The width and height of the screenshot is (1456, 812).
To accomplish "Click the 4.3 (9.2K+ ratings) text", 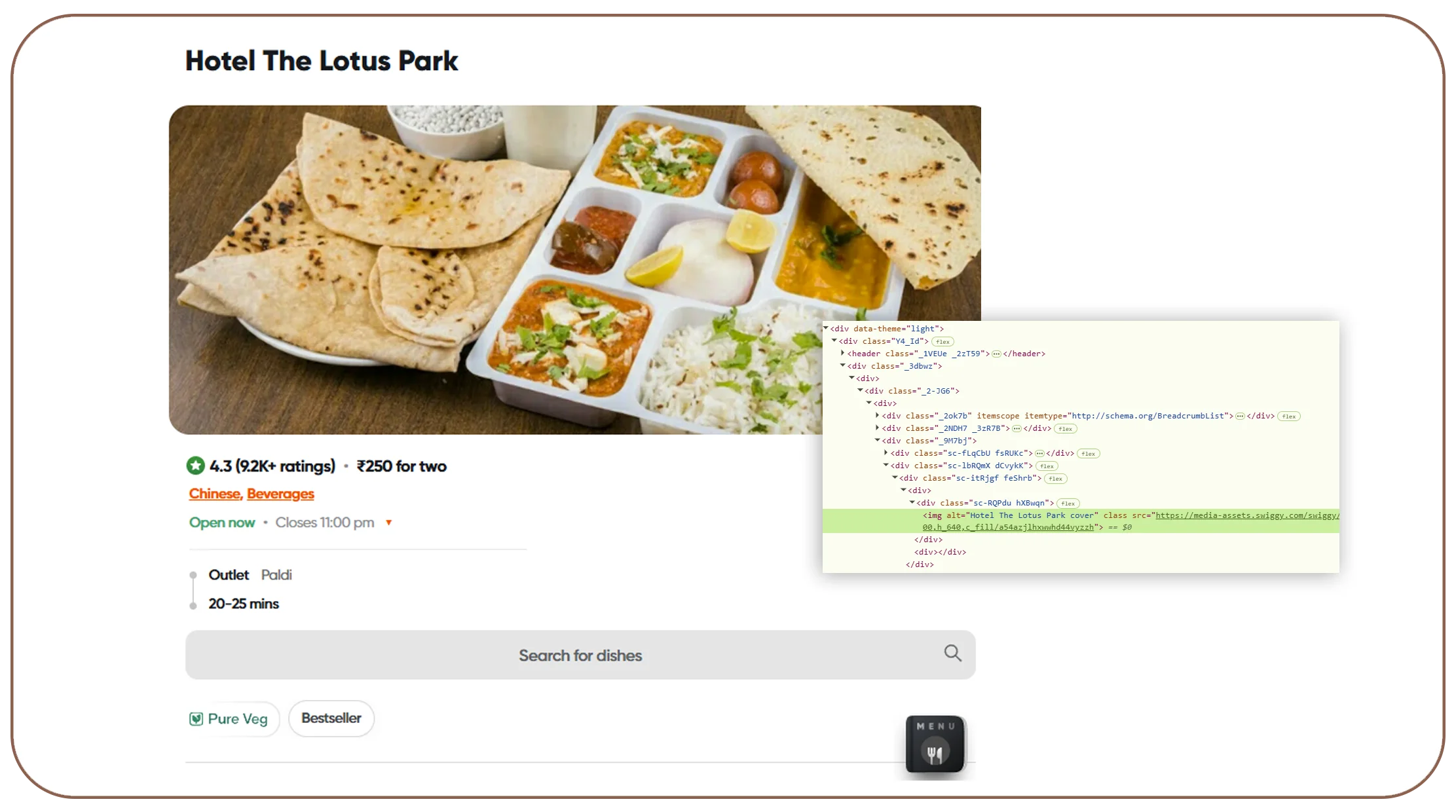I will (272, 466).
